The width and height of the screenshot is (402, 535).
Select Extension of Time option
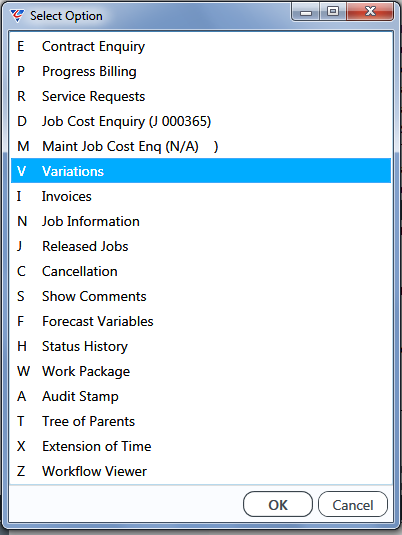pos(201,446)
